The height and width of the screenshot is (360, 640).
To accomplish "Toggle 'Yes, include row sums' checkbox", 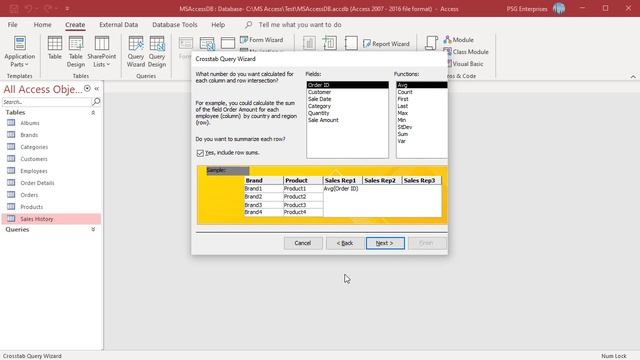I will tap(200, 153).
